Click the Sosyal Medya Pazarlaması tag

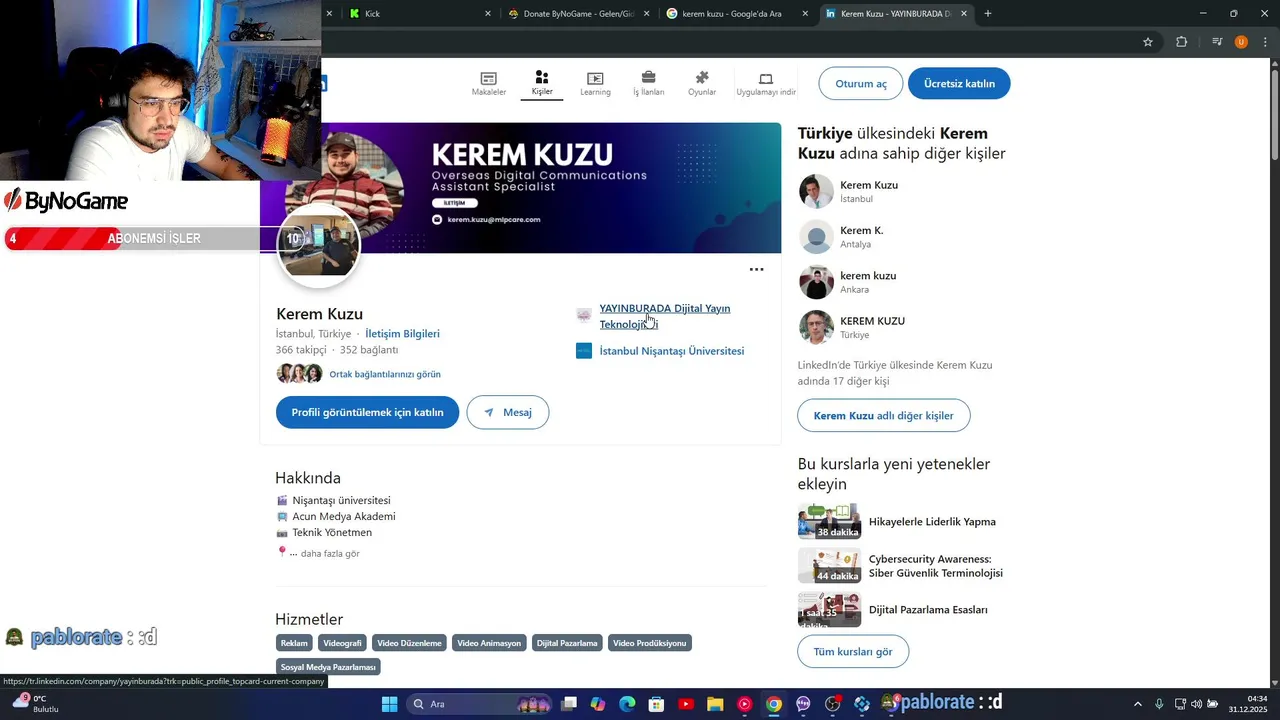coord(328,667)
